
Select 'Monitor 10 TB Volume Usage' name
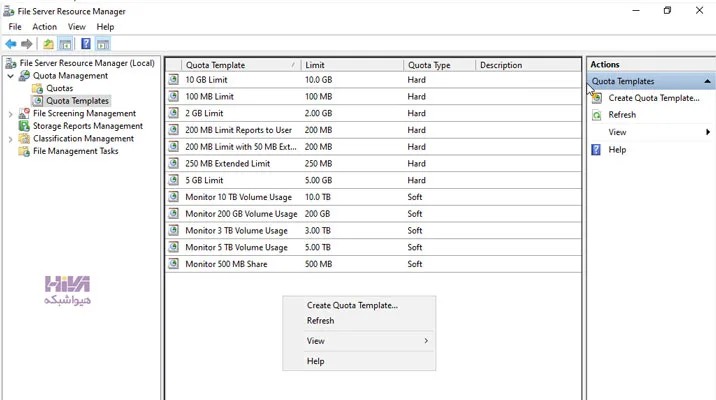[x=238, y=197]
